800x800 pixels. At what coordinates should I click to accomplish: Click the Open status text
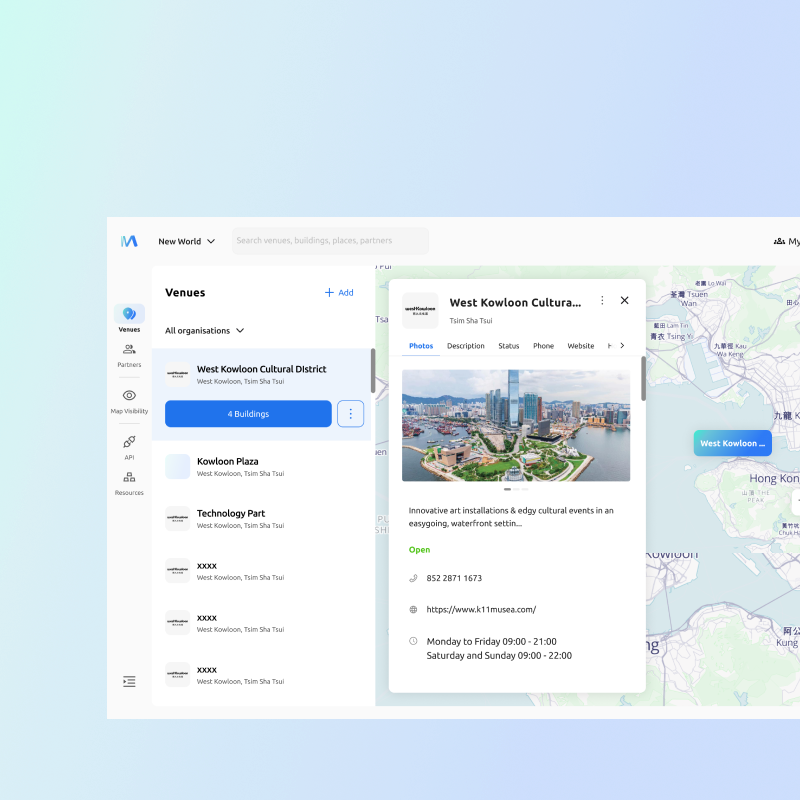click(419, 549)
